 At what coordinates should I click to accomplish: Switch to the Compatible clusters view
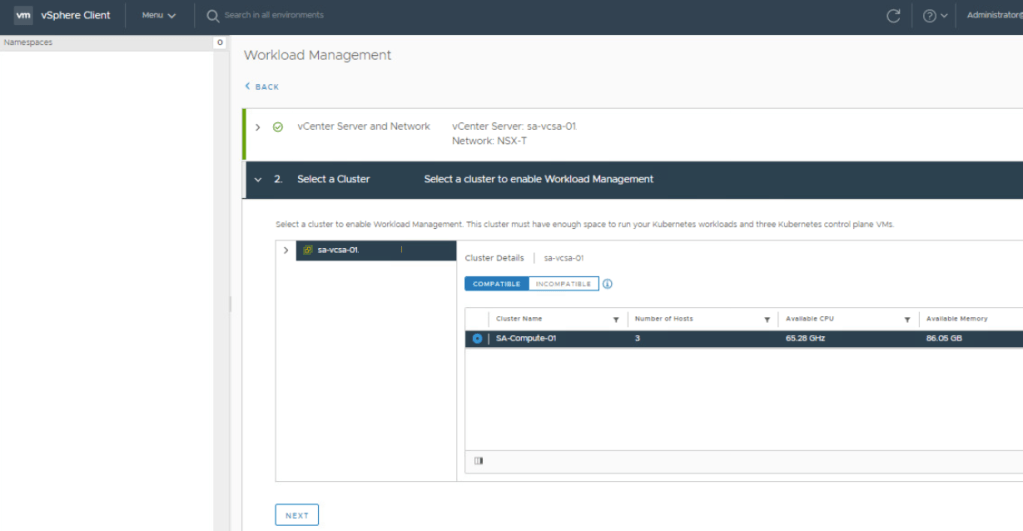click(x=496, y=284)
